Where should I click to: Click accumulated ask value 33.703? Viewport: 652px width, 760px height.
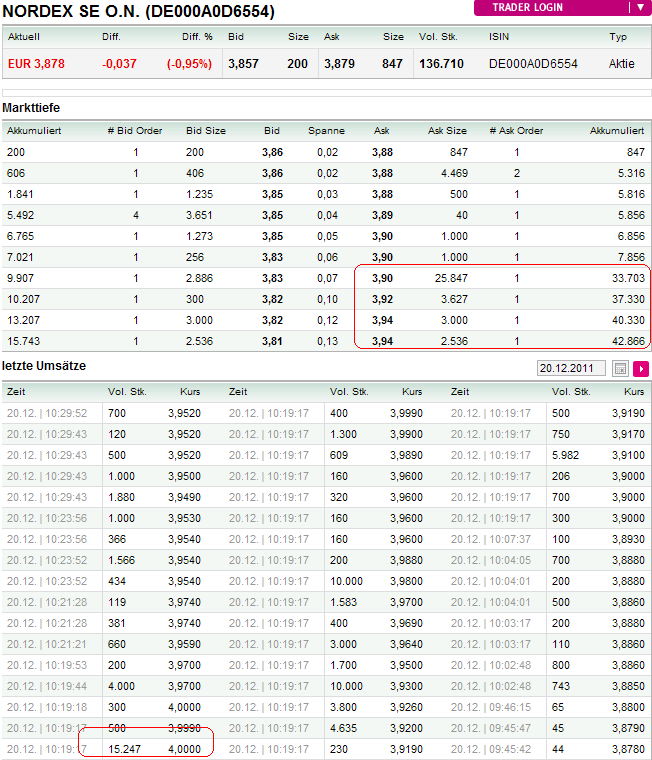click(x=628, y=278)
